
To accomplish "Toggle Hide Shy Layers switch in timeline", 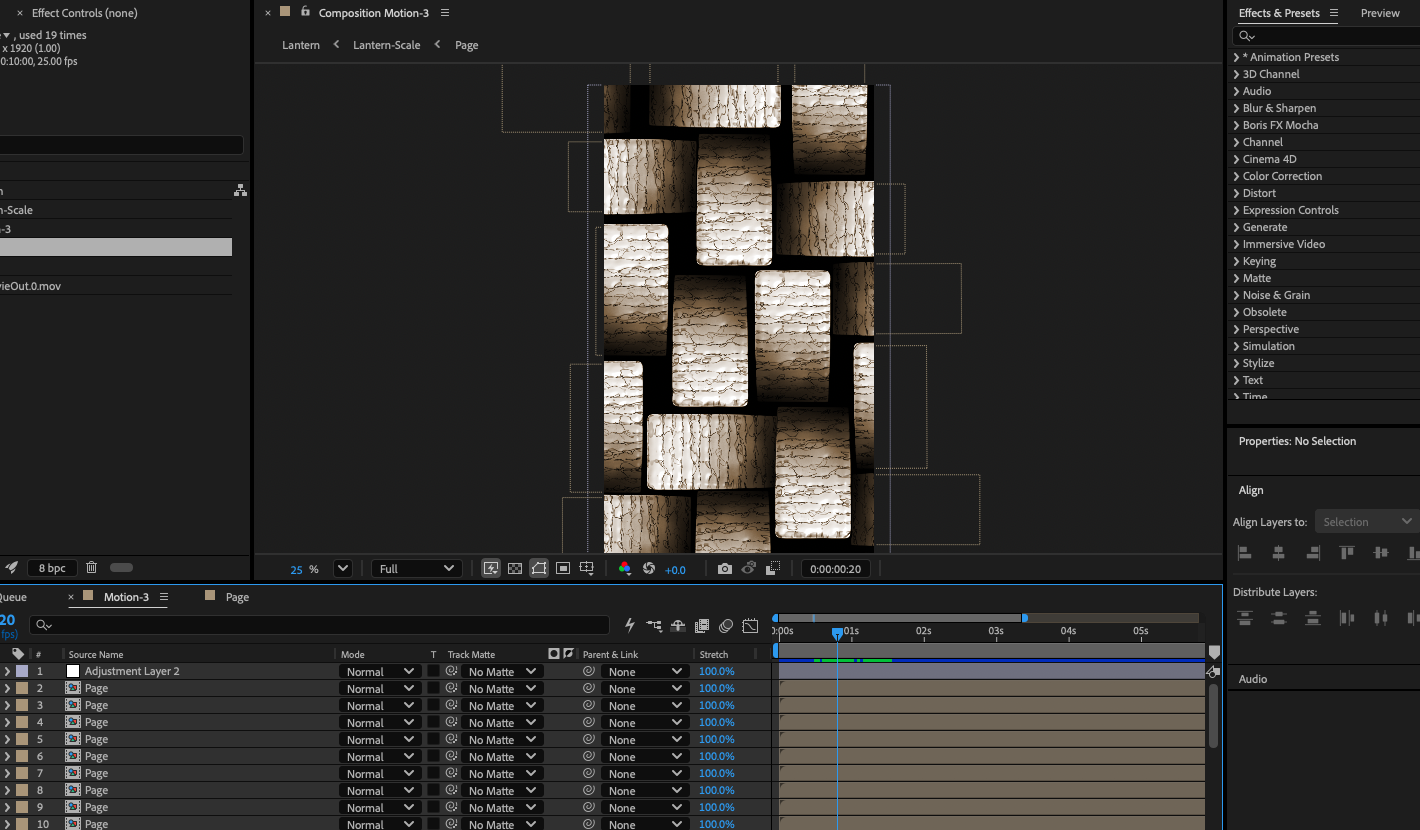I will click(678, 625).
